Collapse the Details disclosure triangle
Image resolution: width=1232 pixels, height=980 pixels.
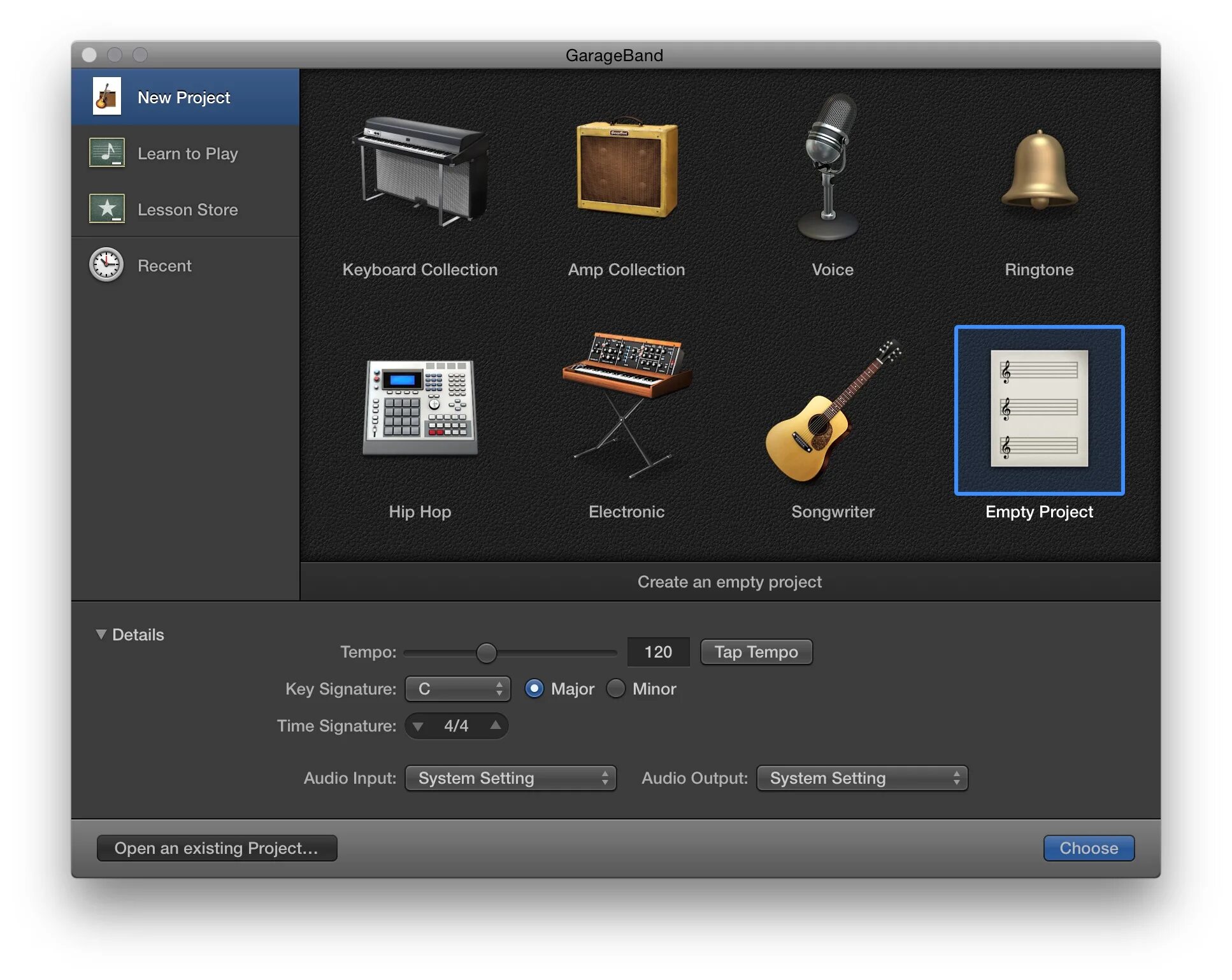point(101,635)
